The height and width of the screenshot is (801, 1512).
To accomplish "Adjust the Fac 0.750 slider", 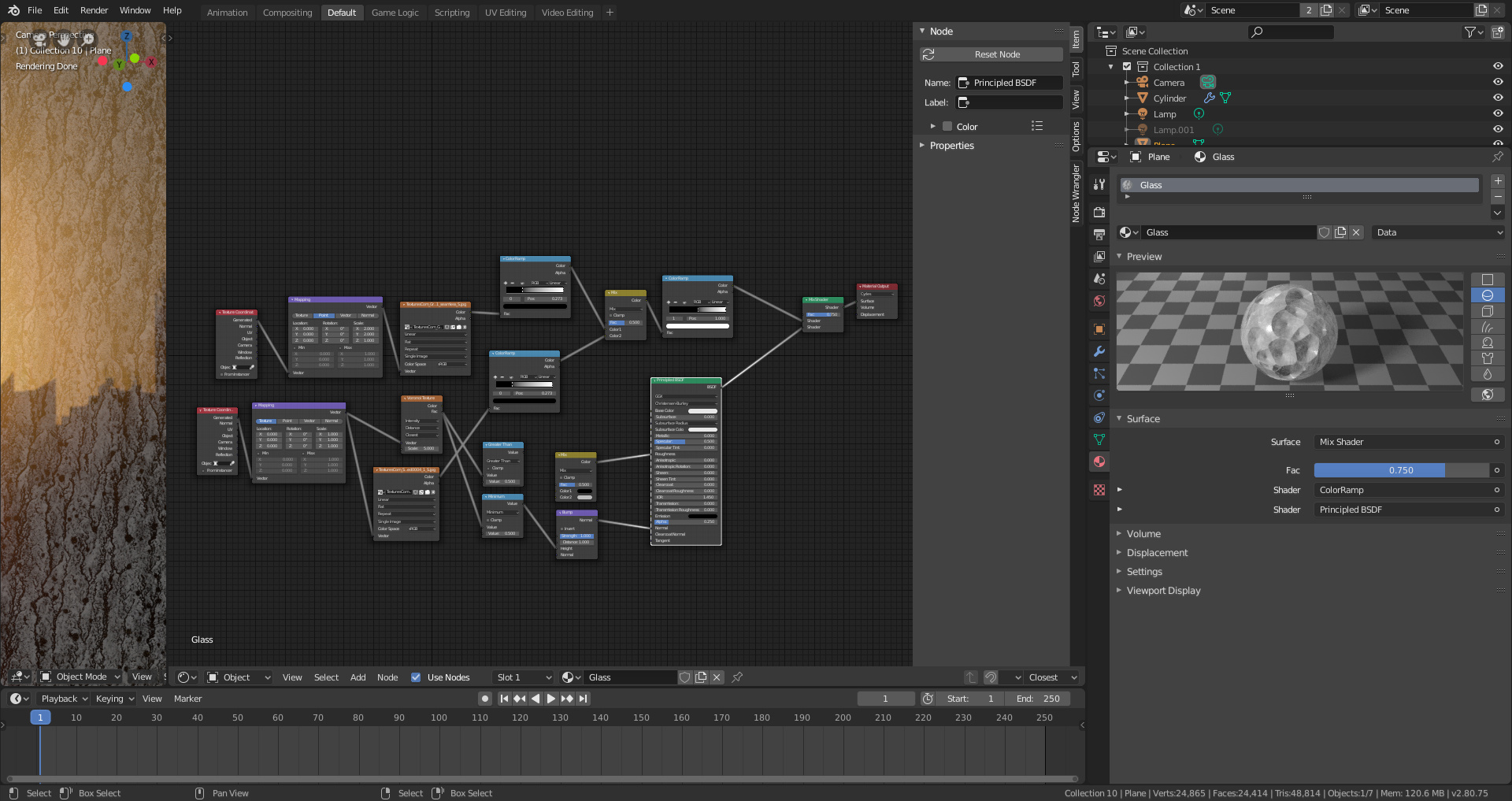I will pyautogui.click(x=1401, y=470).
